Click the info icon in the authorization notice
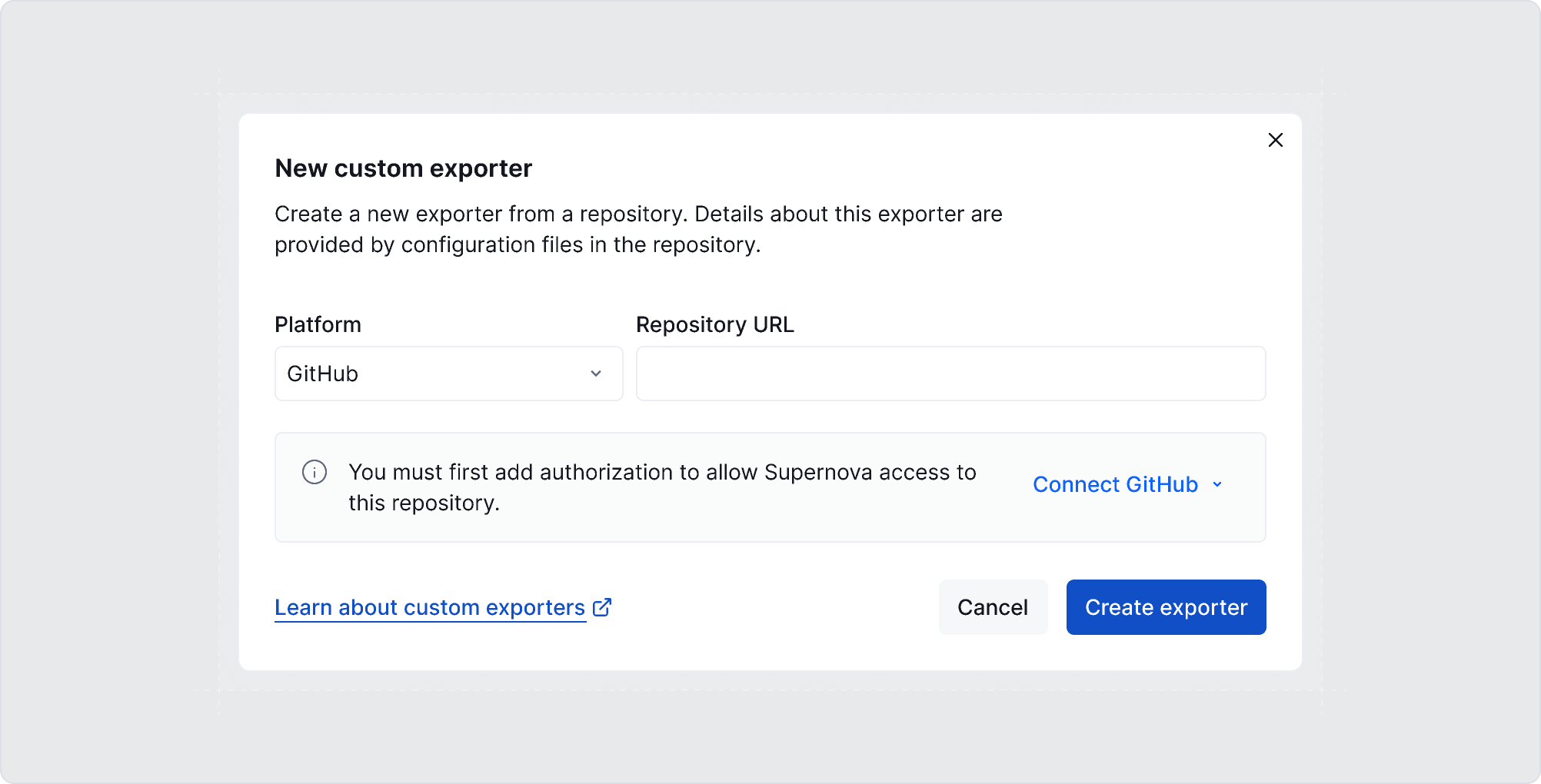 (314, 472)
